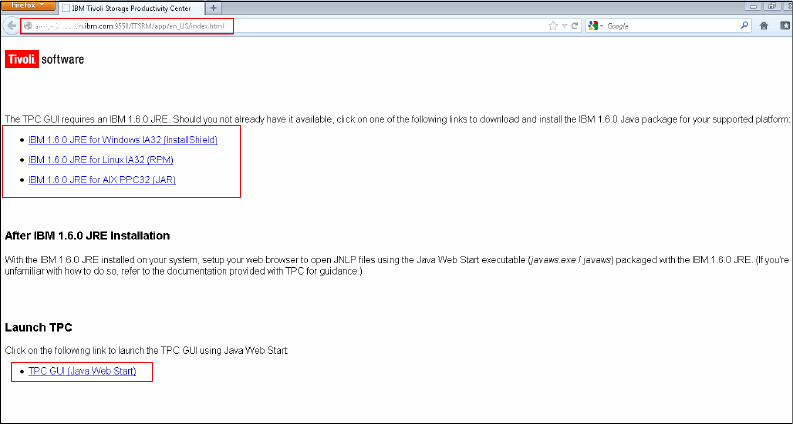Reload the page with the refresh icon
The width and height of the screenshot is (793, 424).
pos(575,25)
